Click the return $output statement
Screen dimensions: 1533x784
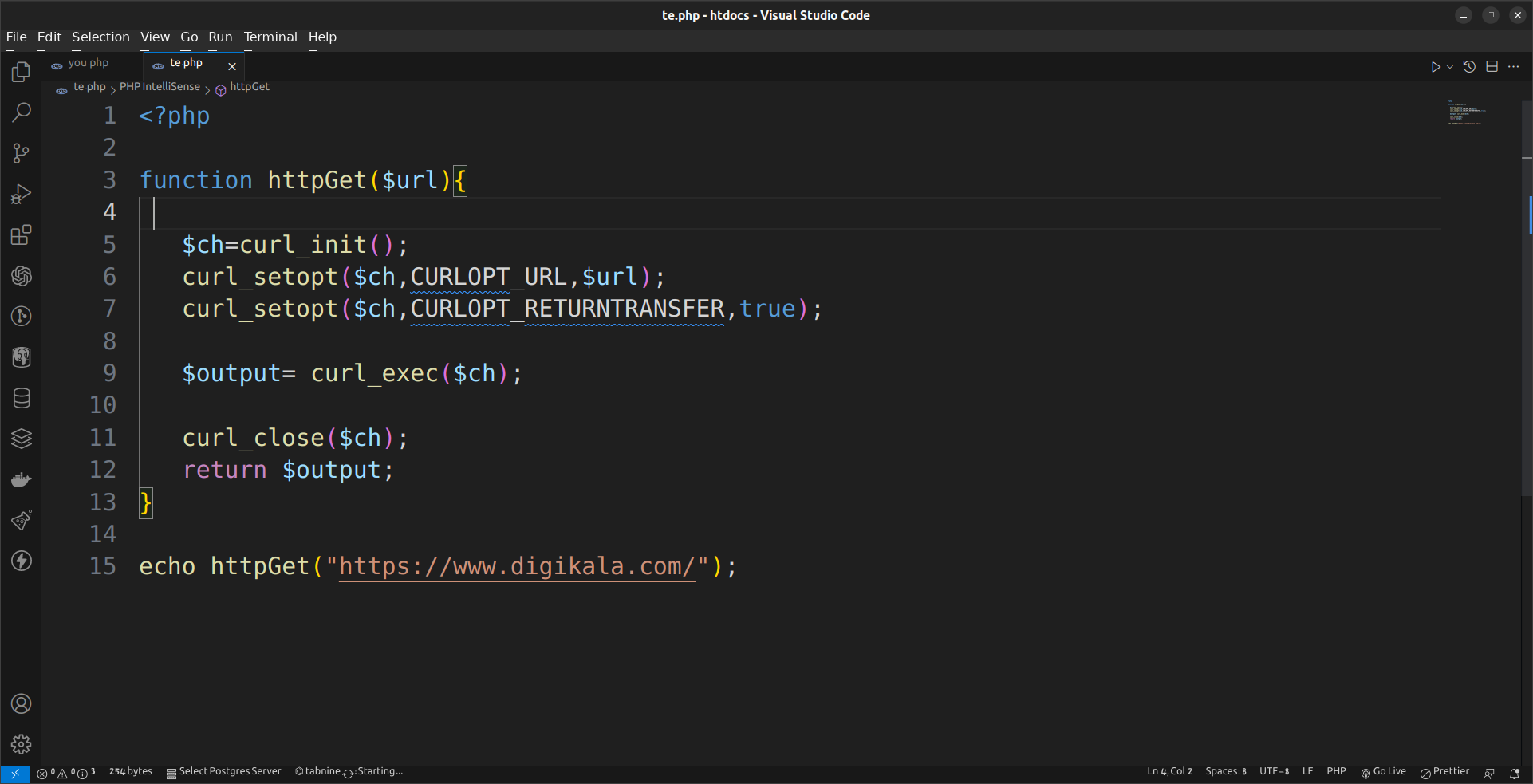pyautogui.click(x=289, y=470)
